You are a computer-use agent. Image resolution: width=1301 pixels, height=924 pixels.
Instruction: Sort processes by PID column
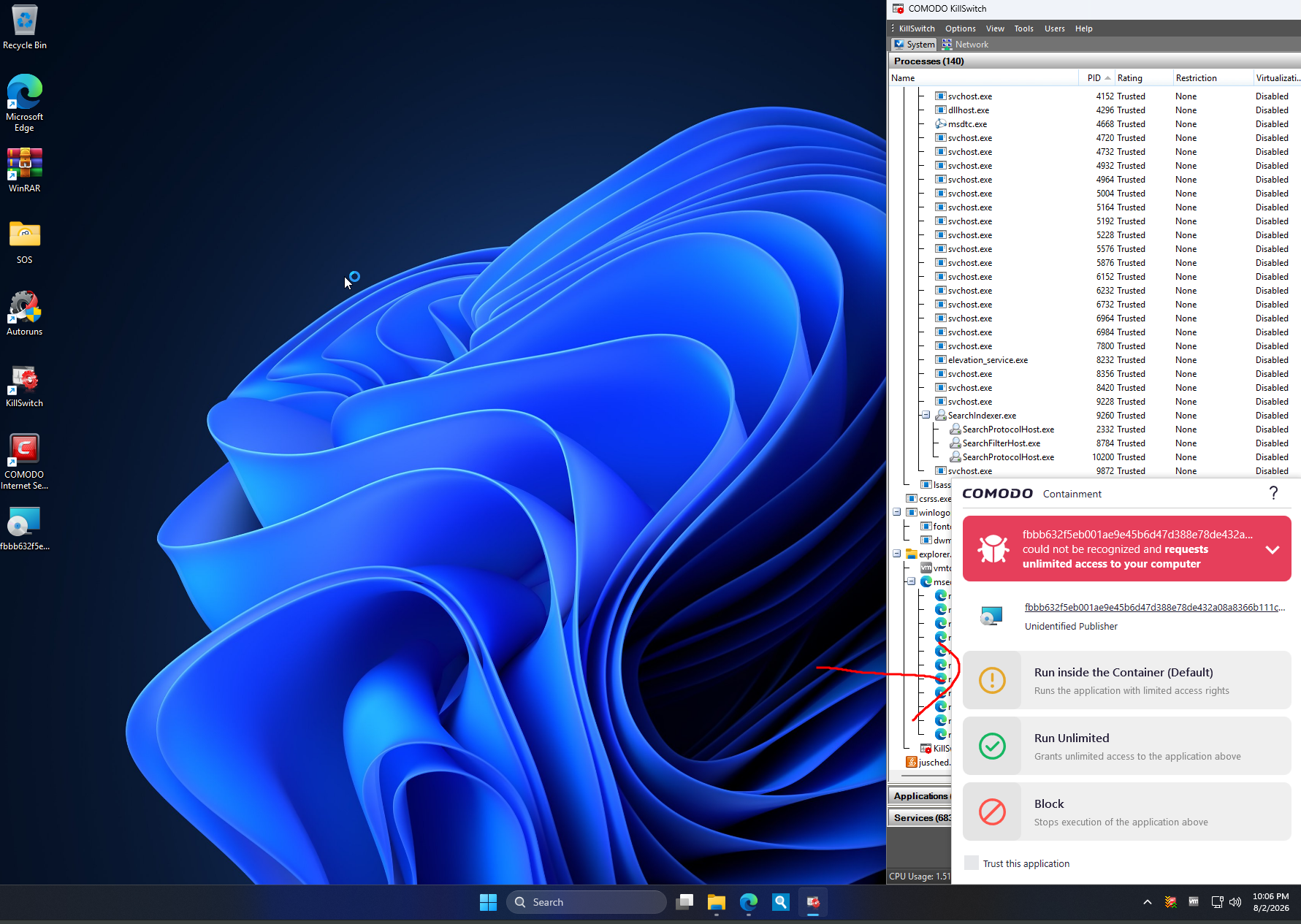click(x=1096, y=78)
